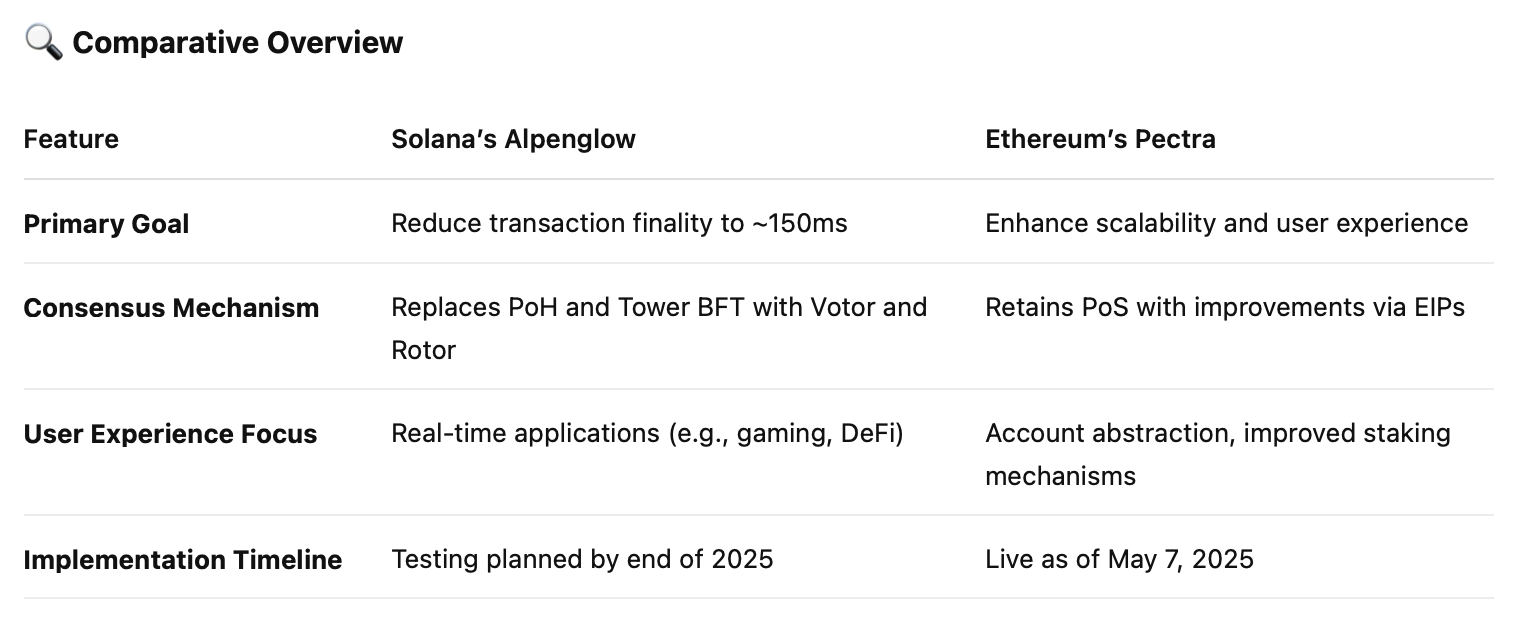The width and height of the screenshot is (1522, 636).
Task: Click the 'Reduce transaction finality to ~150ms' cell
Action: 619,223
